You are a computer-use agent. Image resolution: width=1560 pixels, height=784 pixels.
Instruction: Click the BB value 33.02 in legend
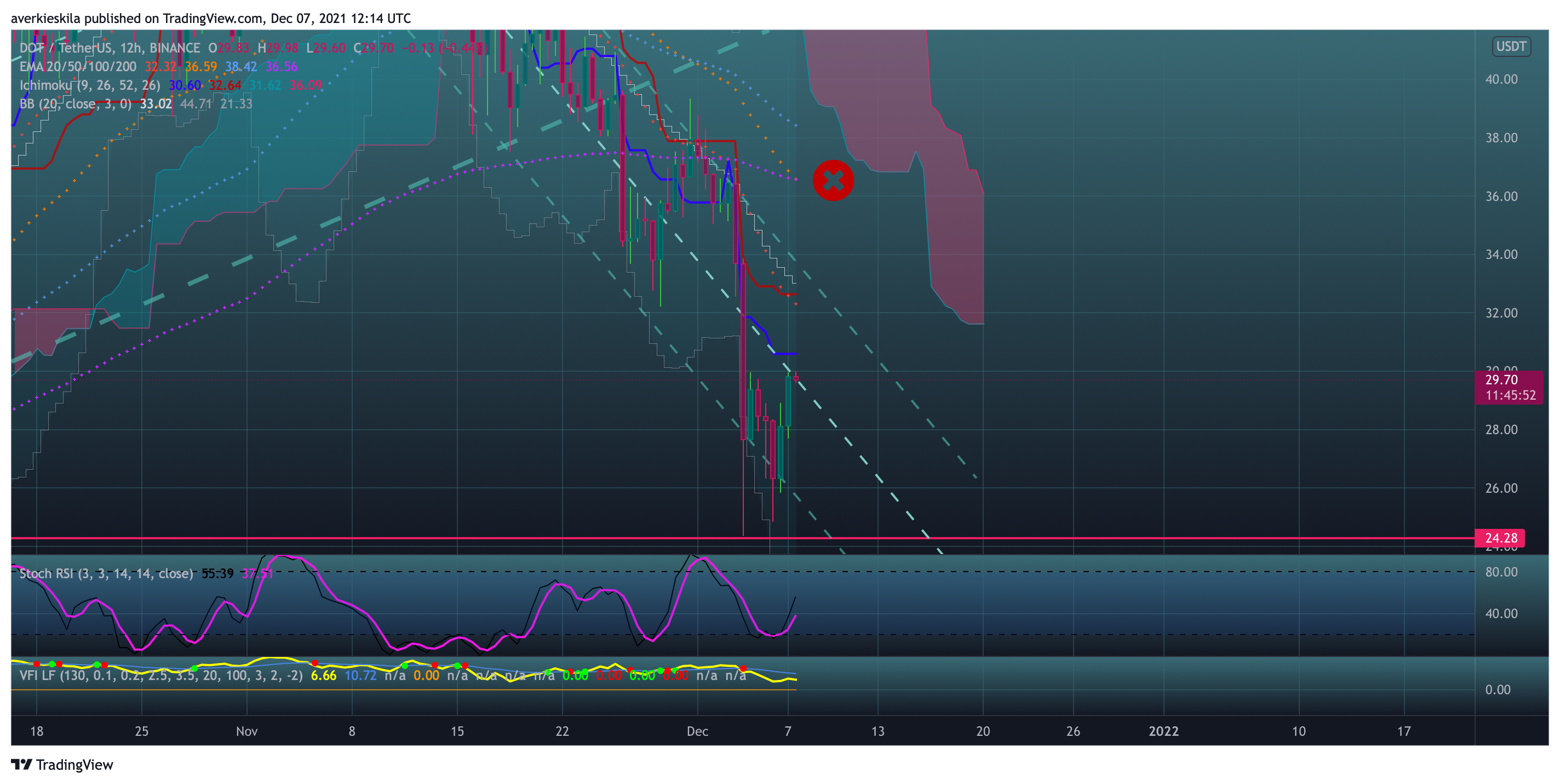click(x=156, y=103)
